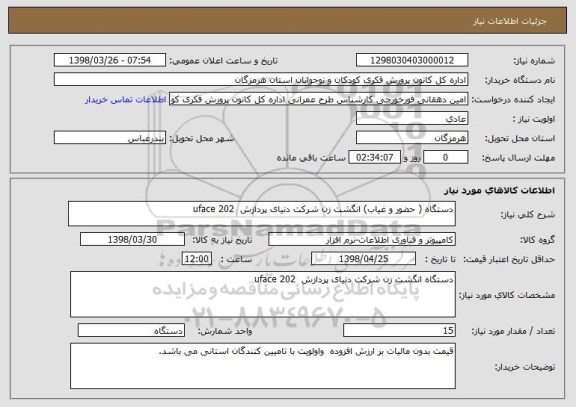Click the اولویت نیاز field showing عادی
Screen dimensions: 576x407
pyautogui.click(x=412, y=119)
